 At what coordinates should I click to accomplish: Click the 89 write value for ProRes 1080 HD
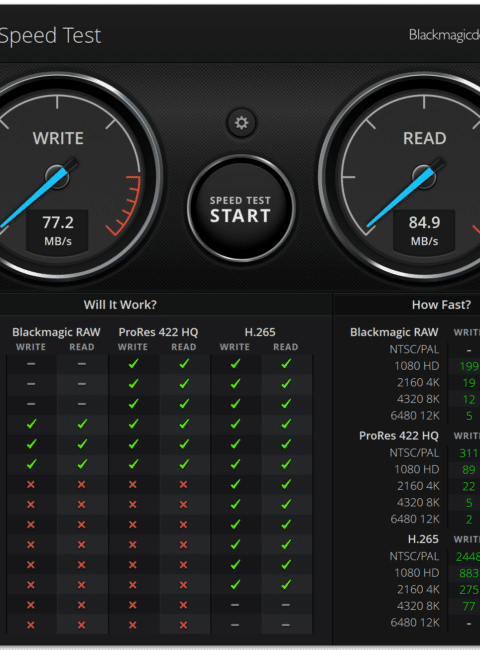pos(469,470)
